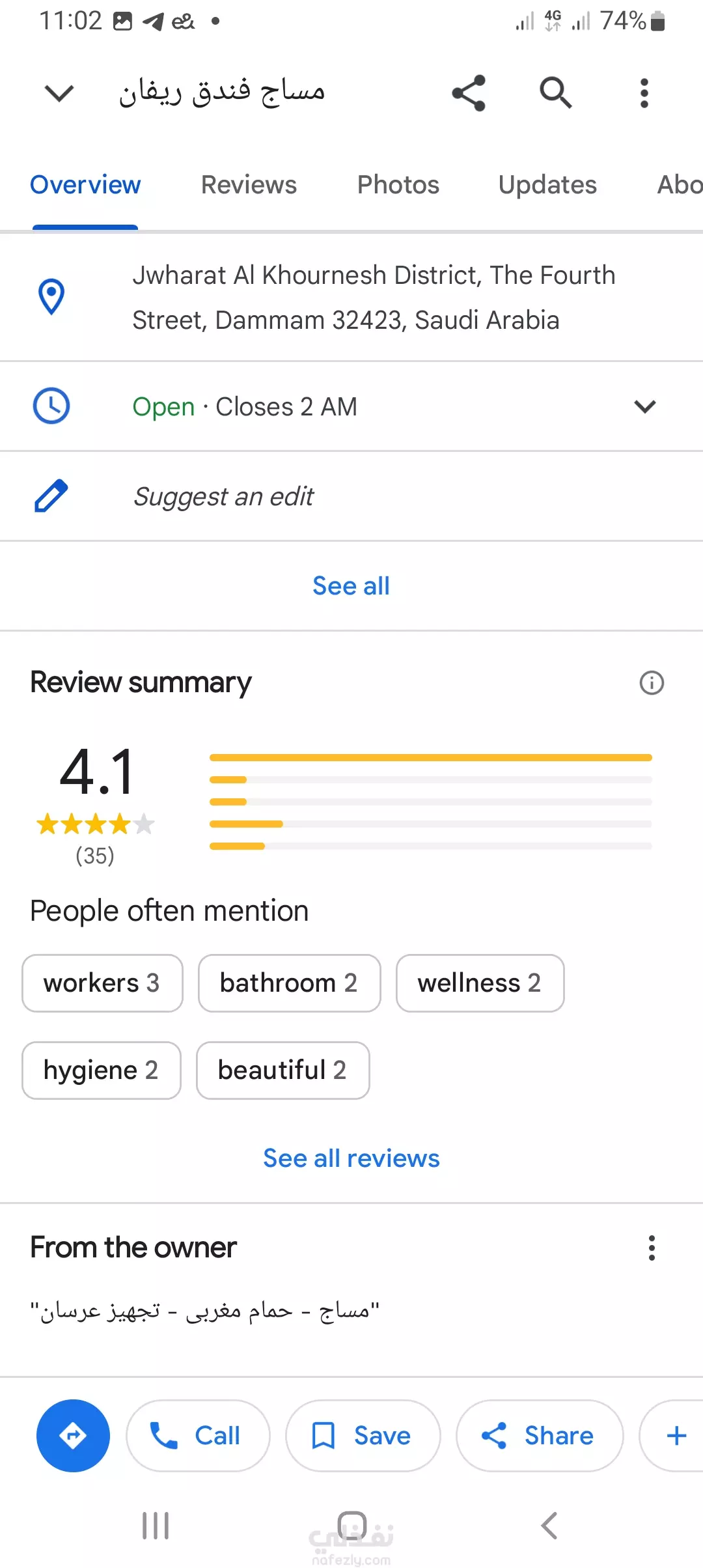The image size is (703, 1568).
Task: Tap the See all link
Action: [x=351, y=585]
